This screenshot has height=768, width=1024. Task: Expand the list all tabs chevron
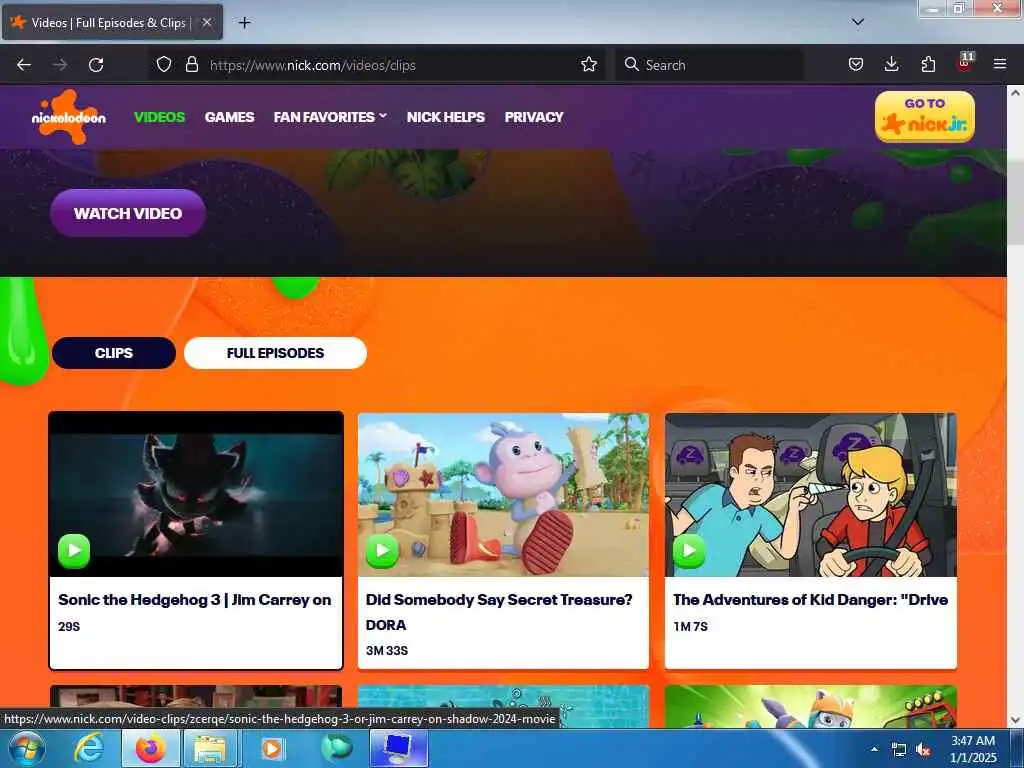858,22
